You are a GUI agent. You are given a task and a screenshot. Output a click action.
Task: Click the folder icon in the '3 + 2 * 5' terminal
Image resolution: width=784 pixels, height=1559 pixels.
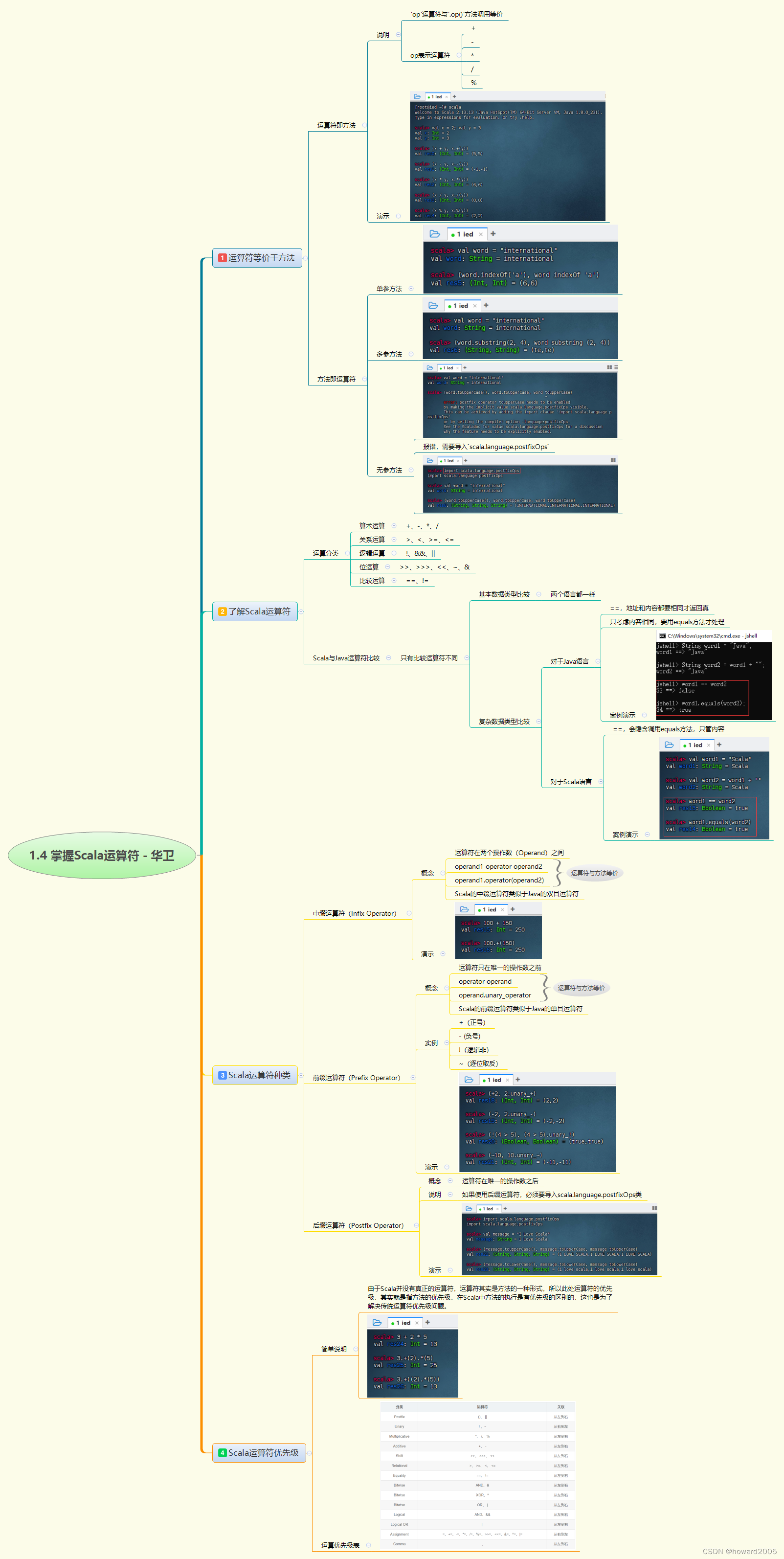[377, 1322]
